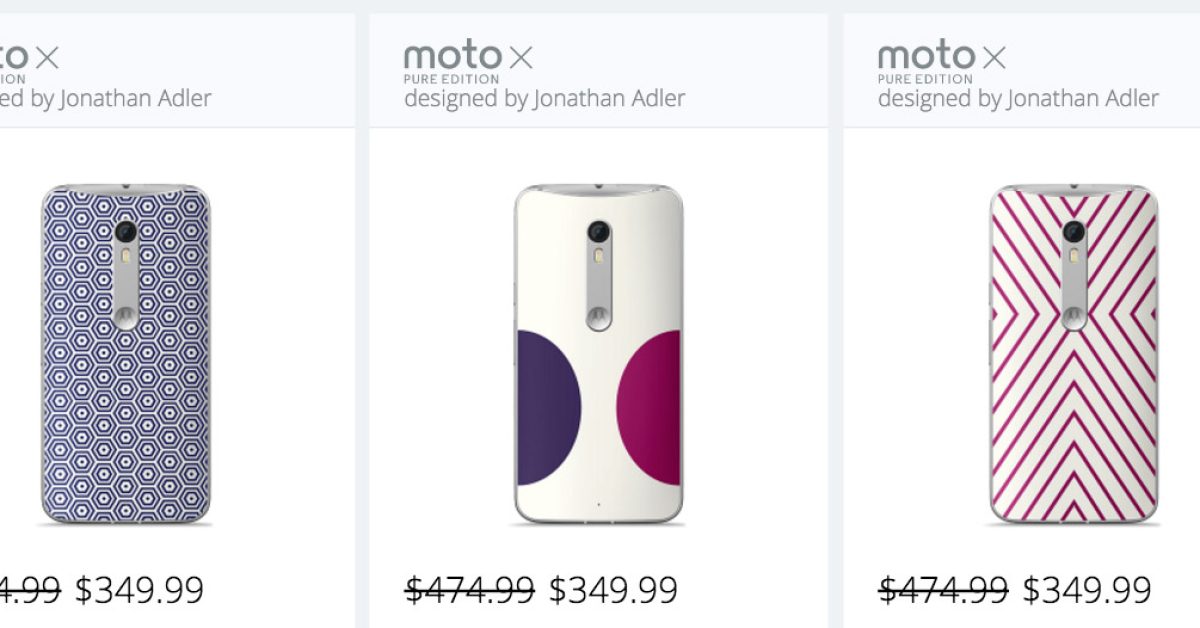Click the $349.99 price in the left card
Image resolution: width=1200 pixels, height=628 pixels.
coord(139,590)
